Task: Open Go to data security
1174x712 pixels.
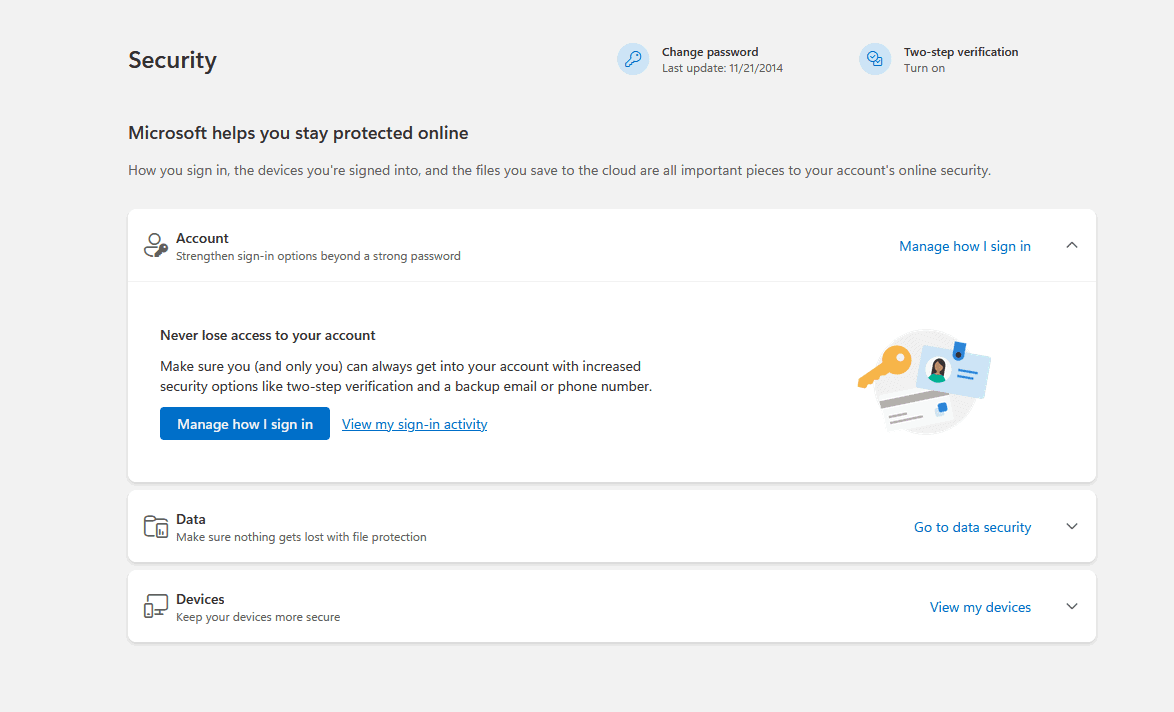Action: point(971,526)
